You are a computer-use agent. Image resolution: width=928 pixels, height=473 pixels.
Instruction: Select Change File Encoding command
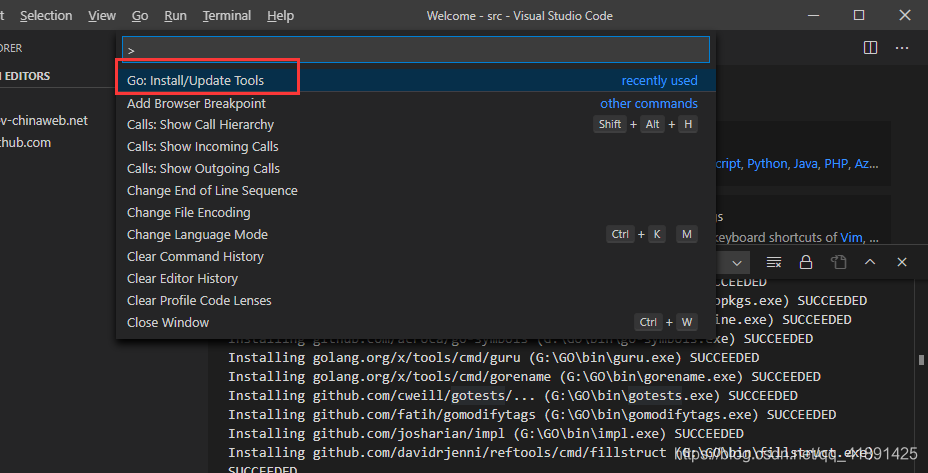tap(415, 213)
